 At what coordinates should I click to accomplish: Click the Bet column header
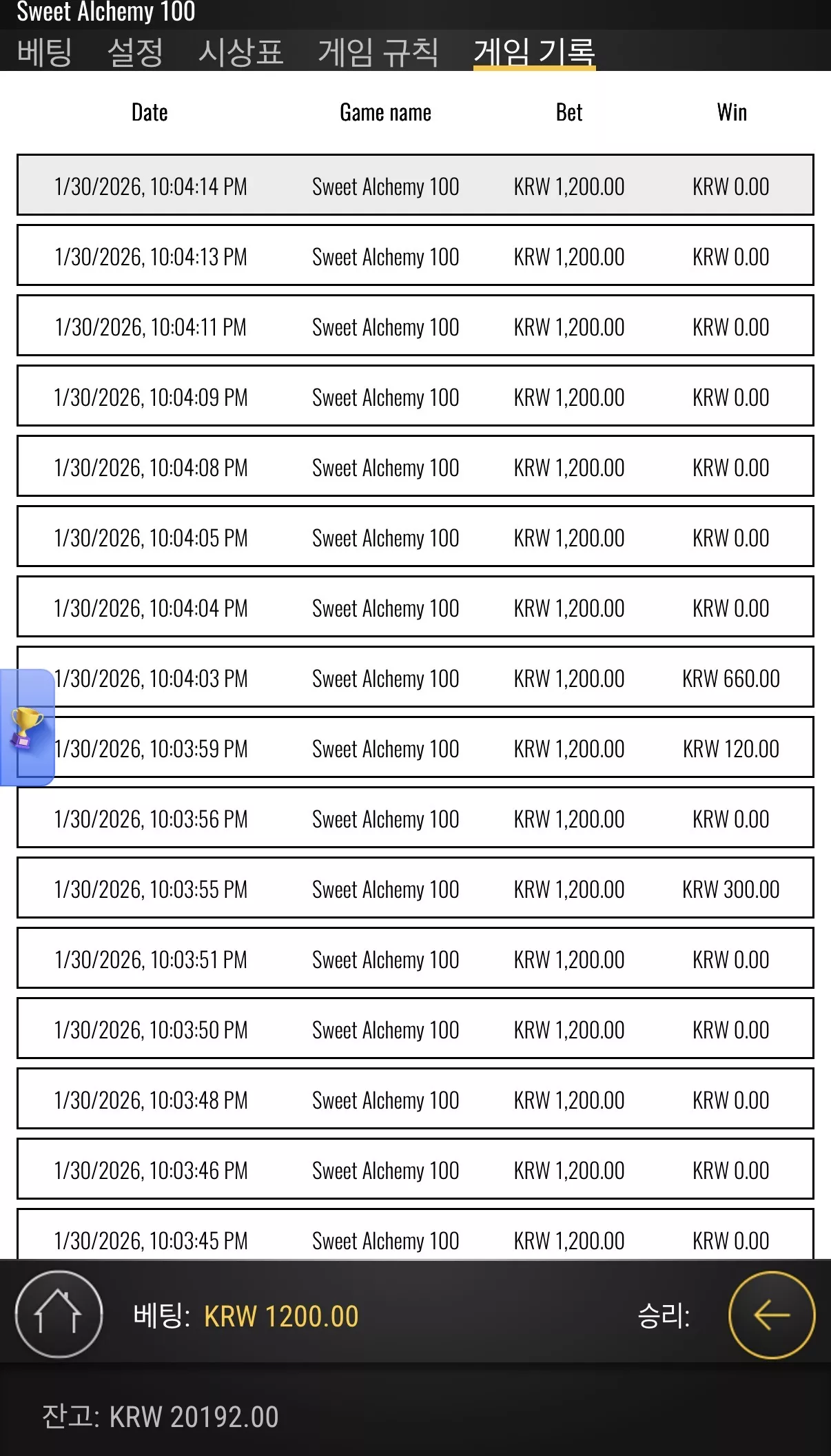pyautogui.click(x=569, y=112)
